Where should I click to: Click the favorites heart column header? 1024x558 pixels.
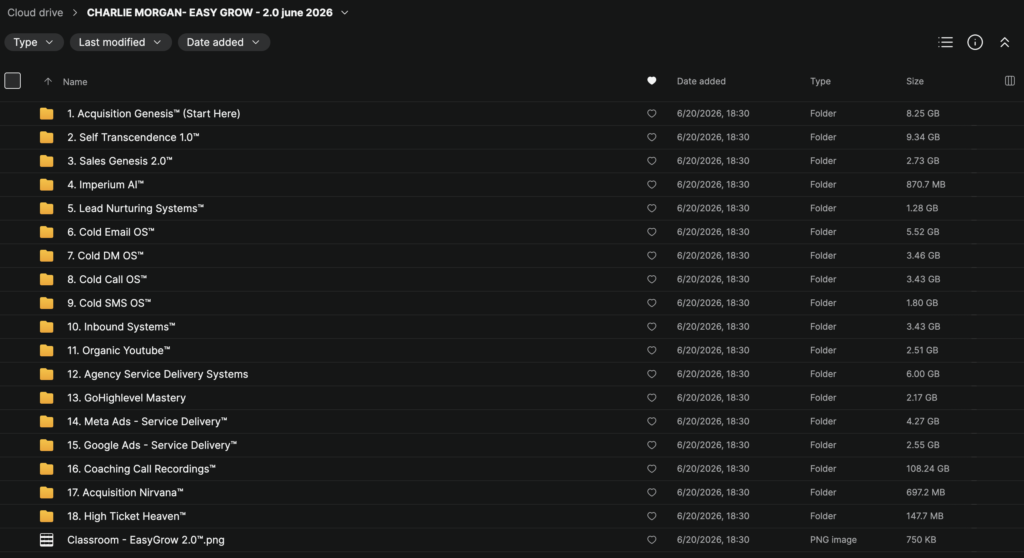point(651,81)
